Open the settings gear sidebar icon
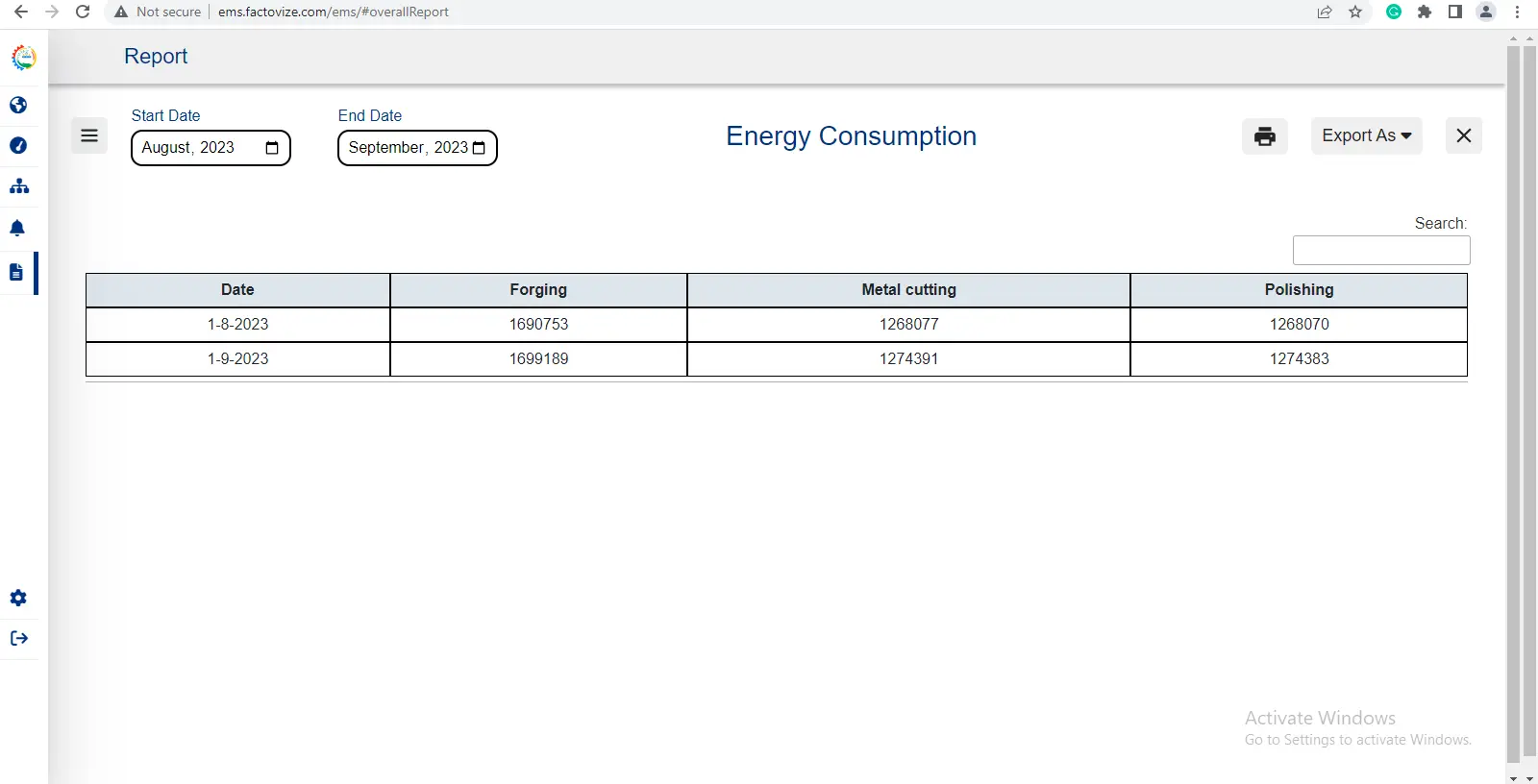This screenshot has height=784, width=1538. tap(18, 598)
